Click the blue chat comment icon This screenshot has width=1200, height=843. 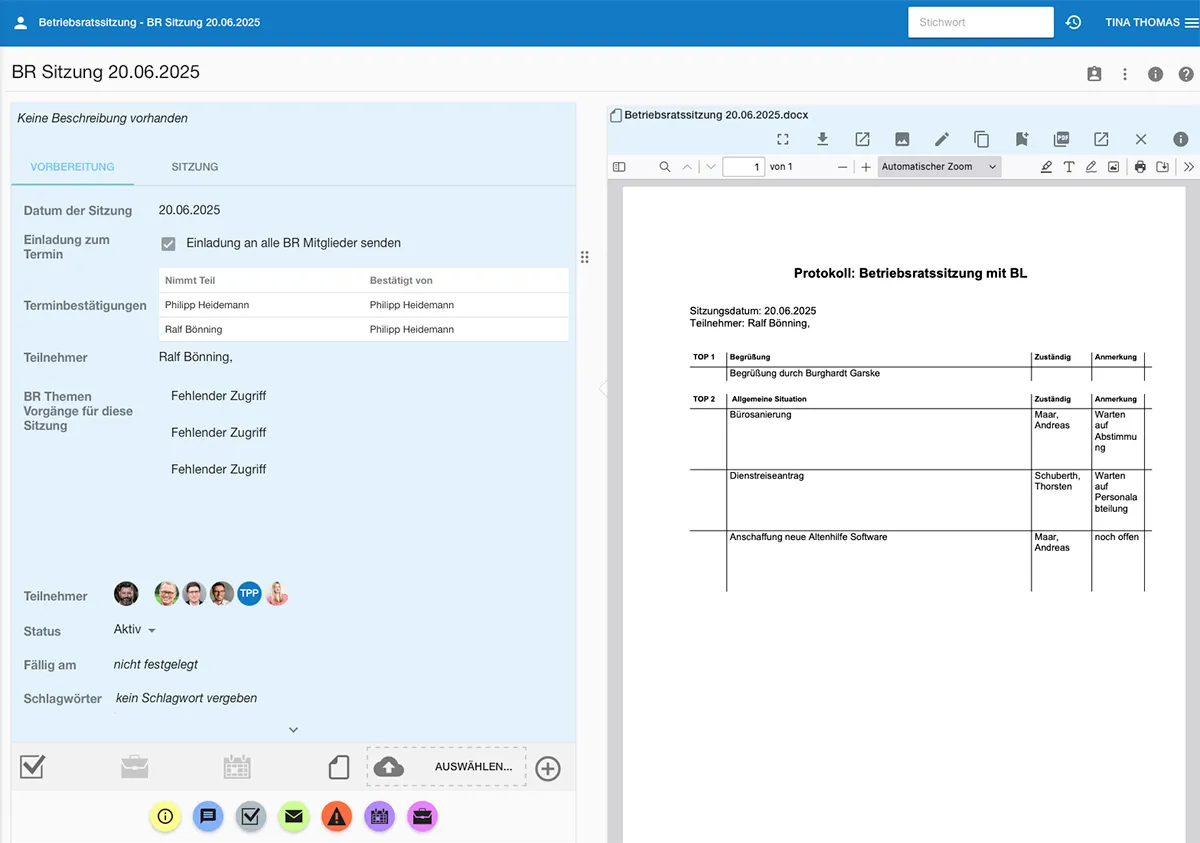point(208,817)
